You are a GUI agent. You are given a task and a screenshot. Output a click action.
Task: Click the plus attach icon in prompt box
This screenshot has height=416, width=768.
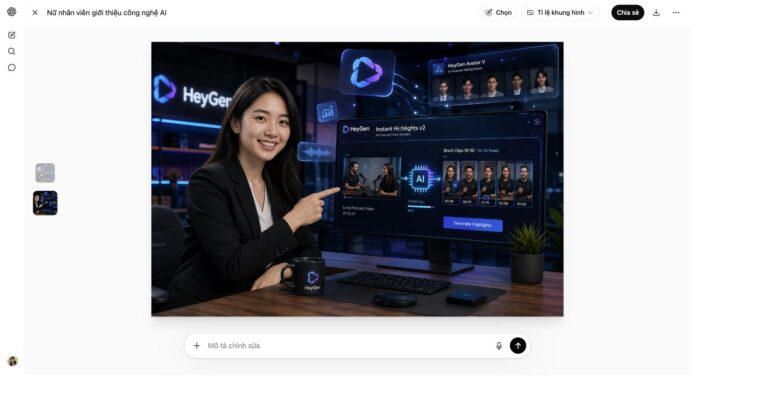point(196,346)
